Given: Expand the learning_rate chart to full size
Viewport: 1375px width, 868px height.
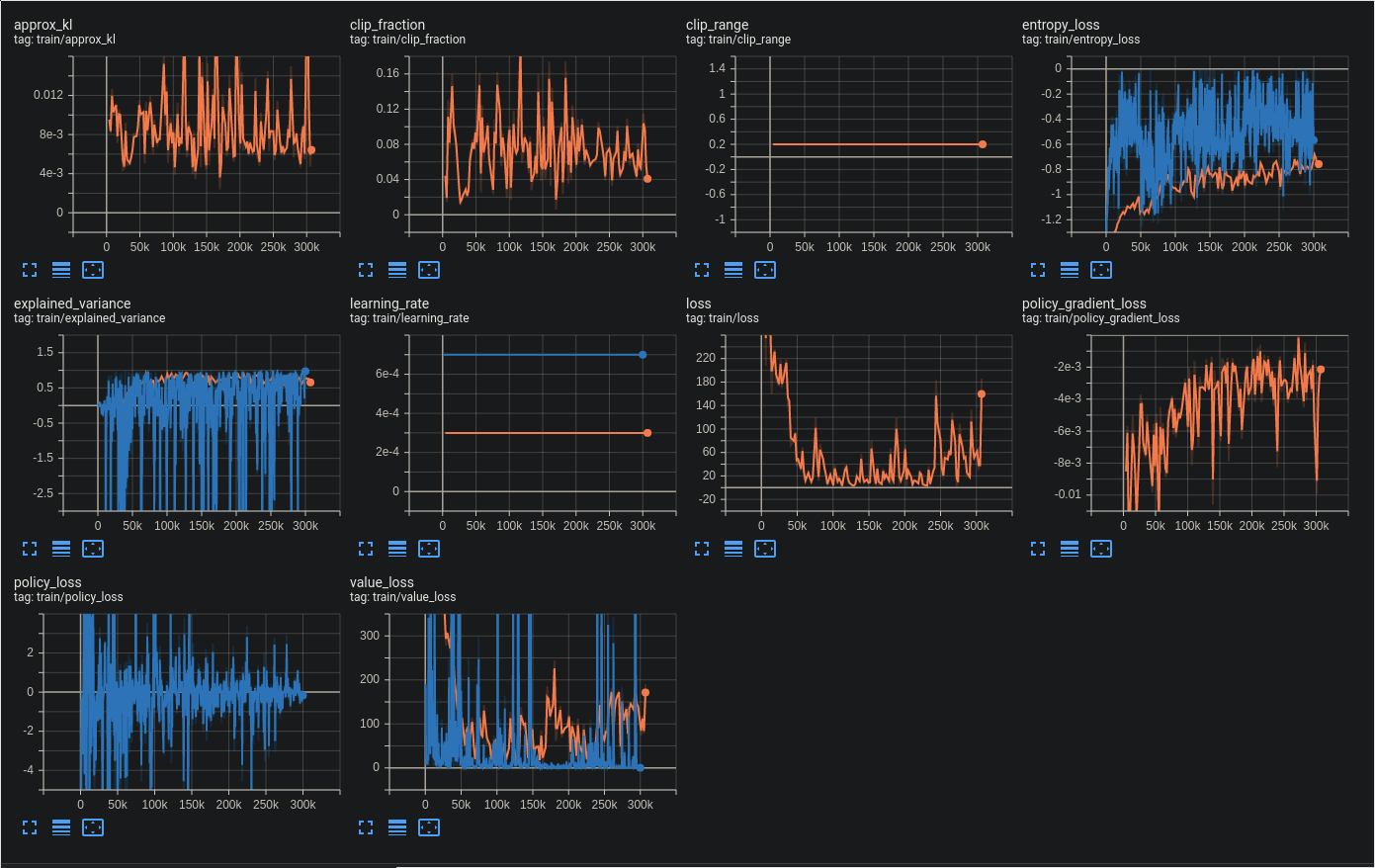Looking at the screenshot, I should point(366,549).
